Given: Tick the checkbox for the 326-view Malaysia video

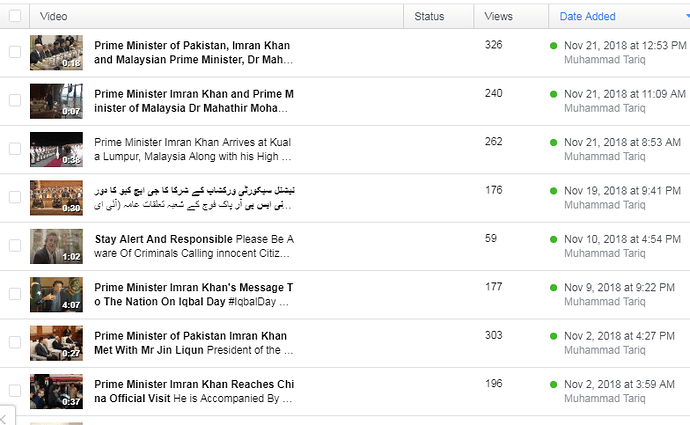Looking at the screenshot, I should pos(15,52).
